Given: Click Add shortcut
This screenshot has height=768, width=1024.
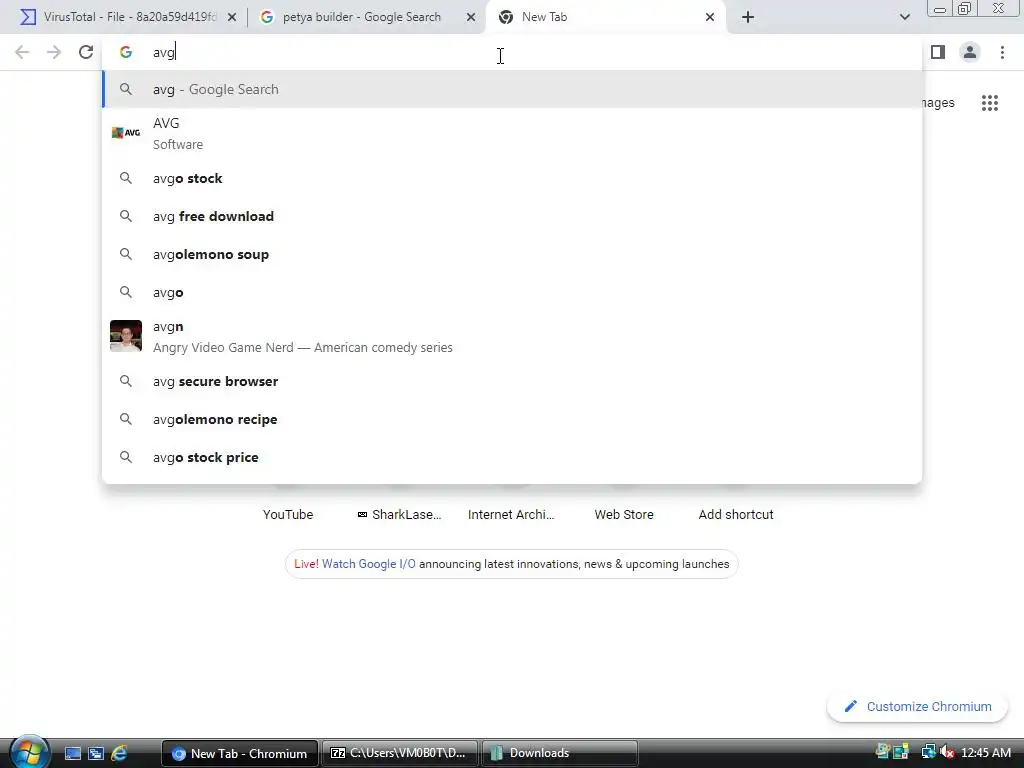Looking at the screenshot, I should 736,514.
